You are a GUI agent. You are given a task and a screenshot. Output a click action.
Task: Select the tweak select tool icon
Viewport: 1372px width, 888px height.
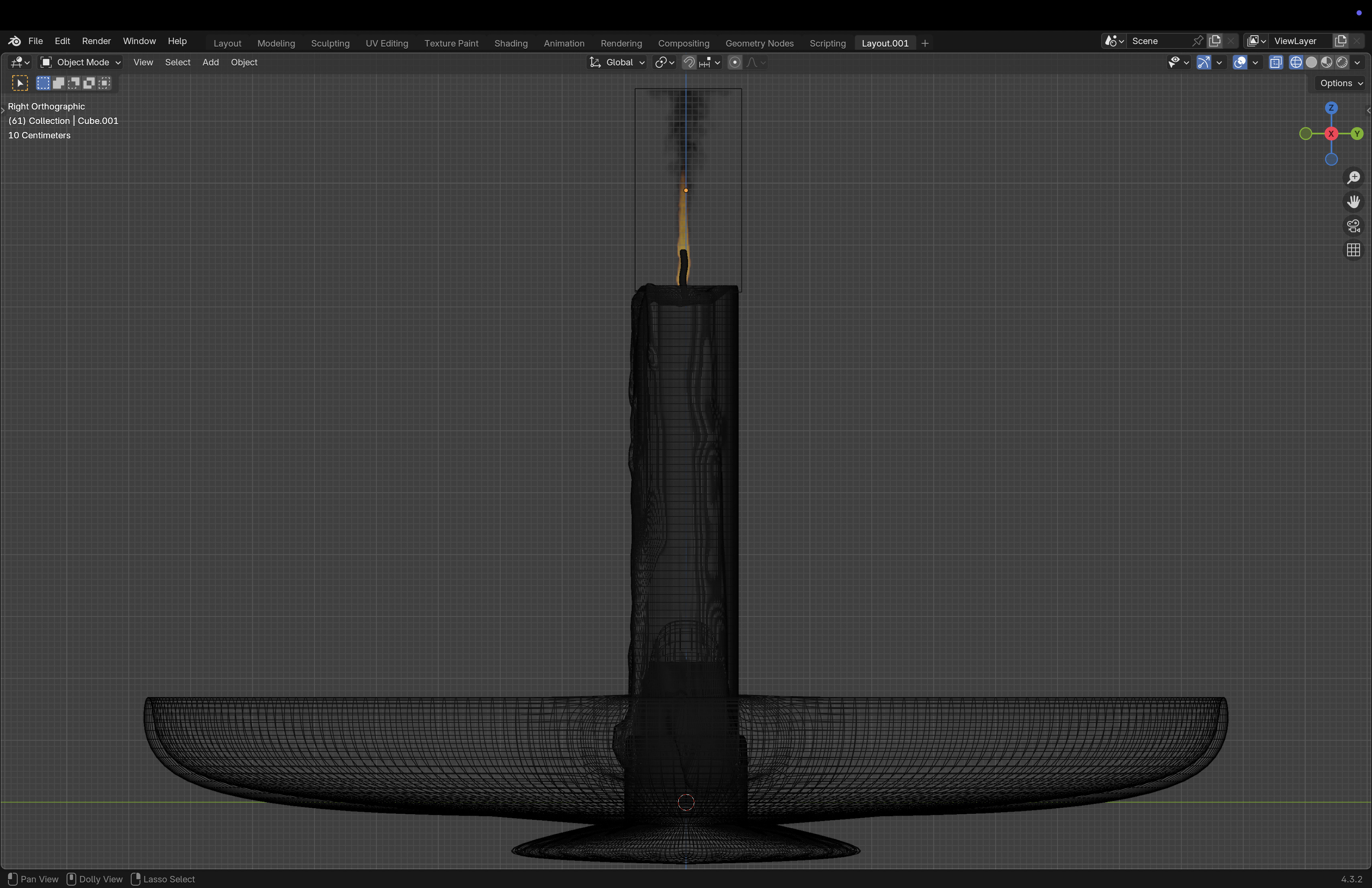20,83
